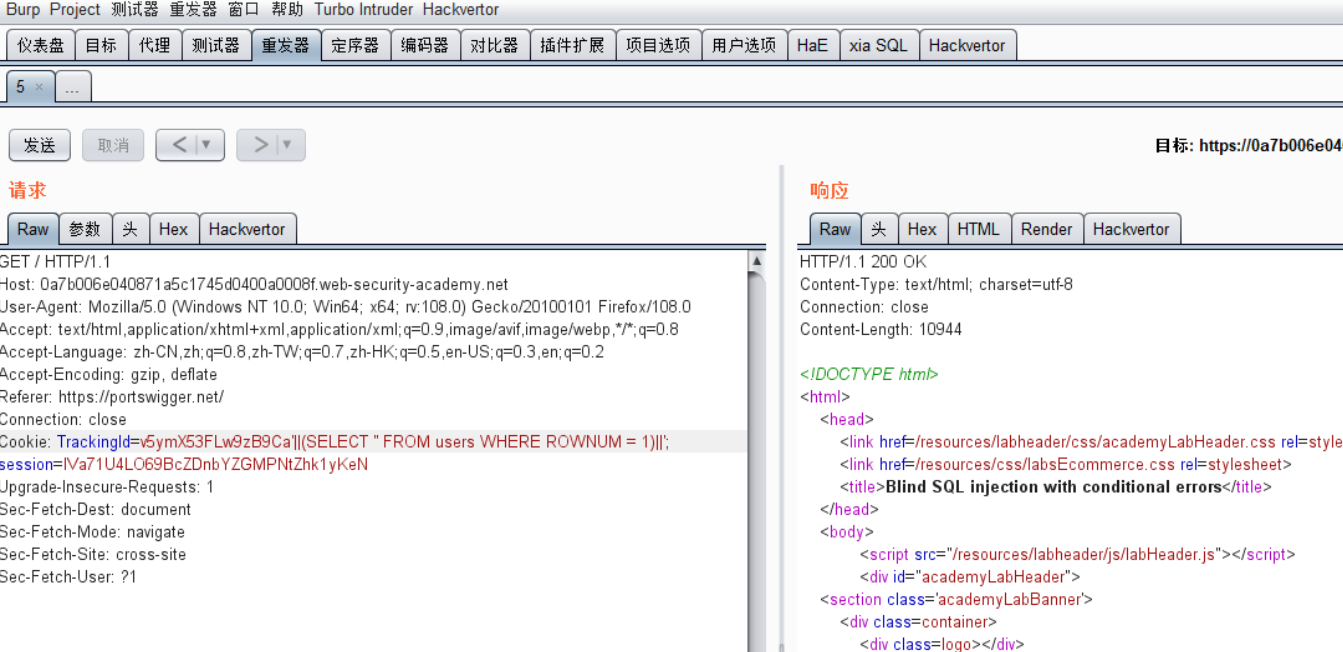
Task: Open the back history dropdown arrow
Action: pos(207,145)
